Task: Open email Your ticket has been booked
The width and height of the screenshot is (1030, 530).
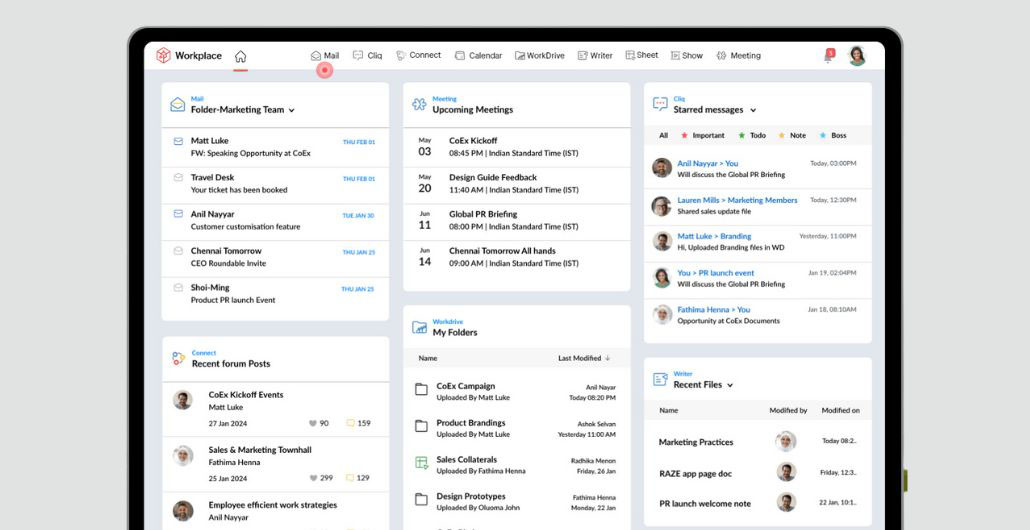Action: 239,190
